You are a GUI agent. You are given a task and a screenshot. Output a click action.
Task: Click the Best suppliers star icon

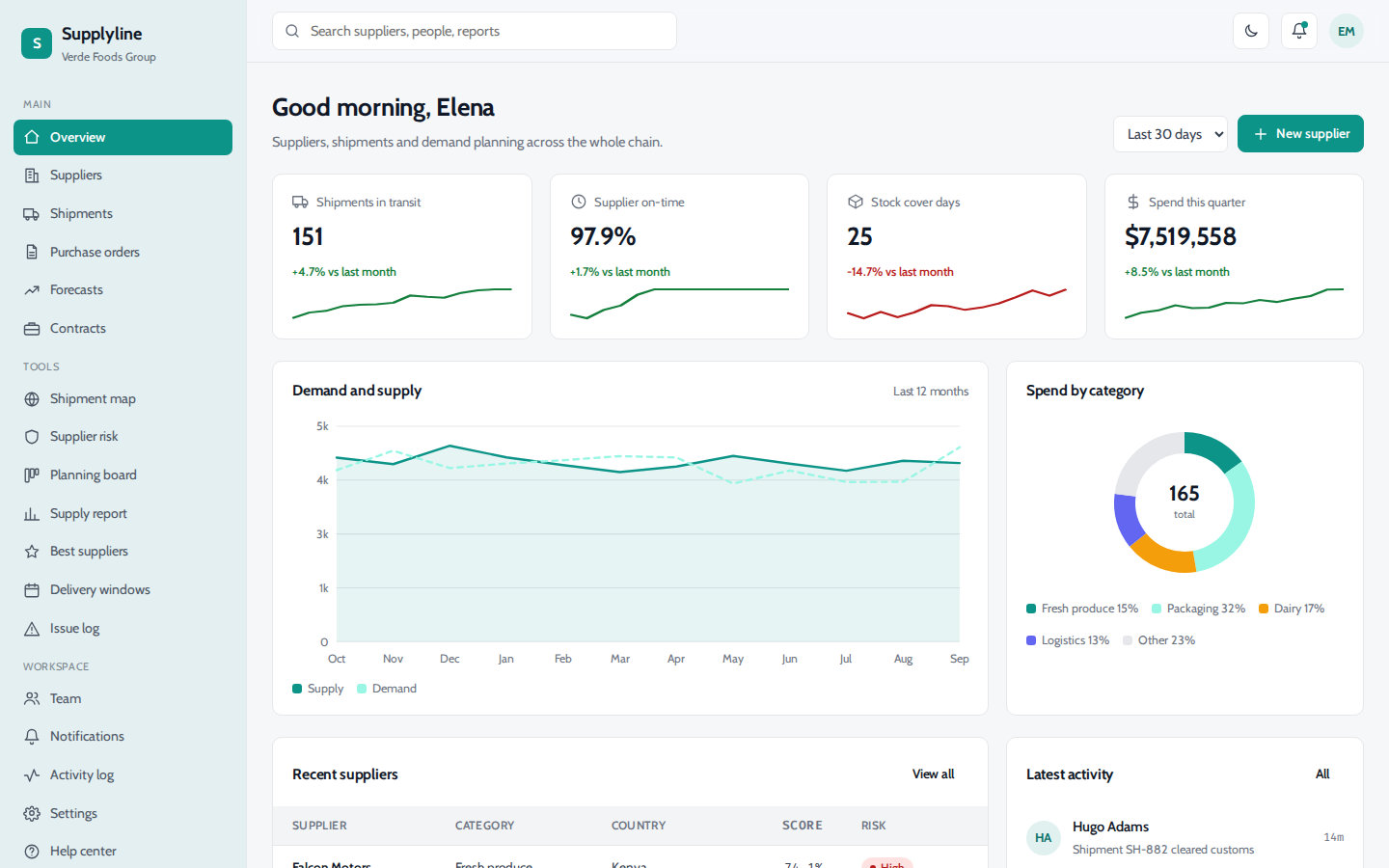[x=32, y=552]
